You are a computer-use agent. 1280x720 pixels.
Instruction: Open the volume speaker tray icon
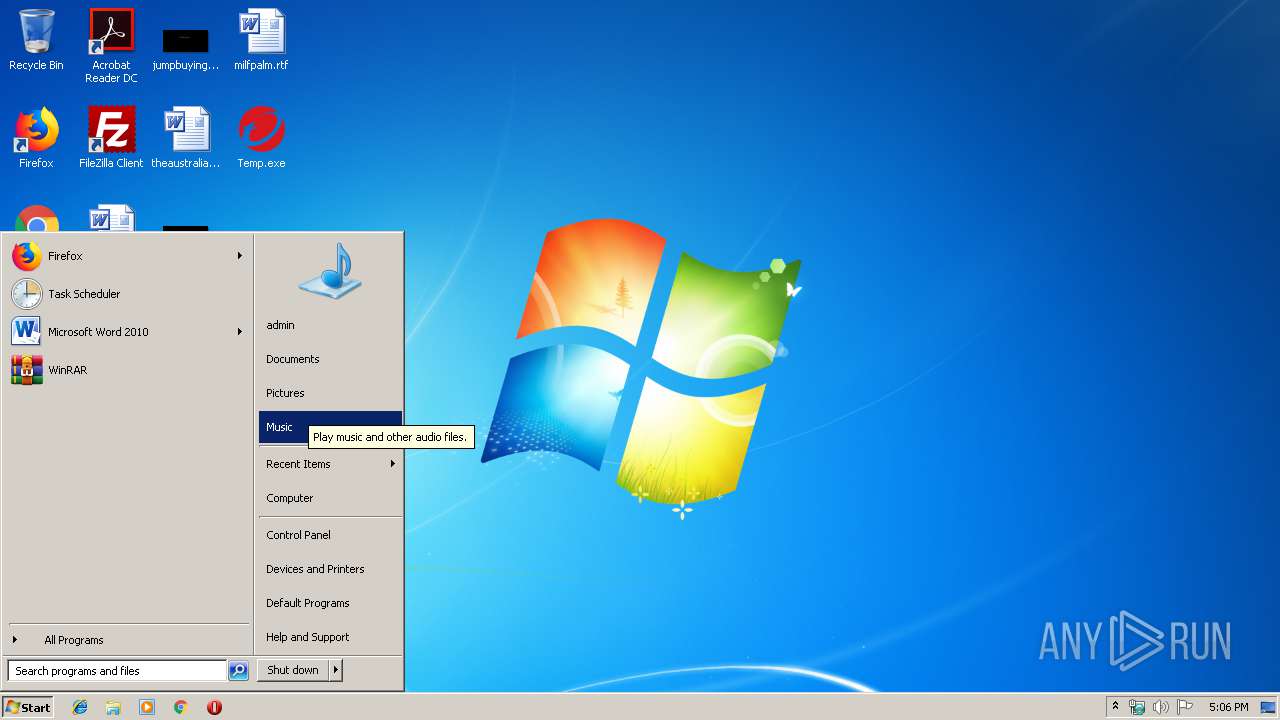[1160, 707]
